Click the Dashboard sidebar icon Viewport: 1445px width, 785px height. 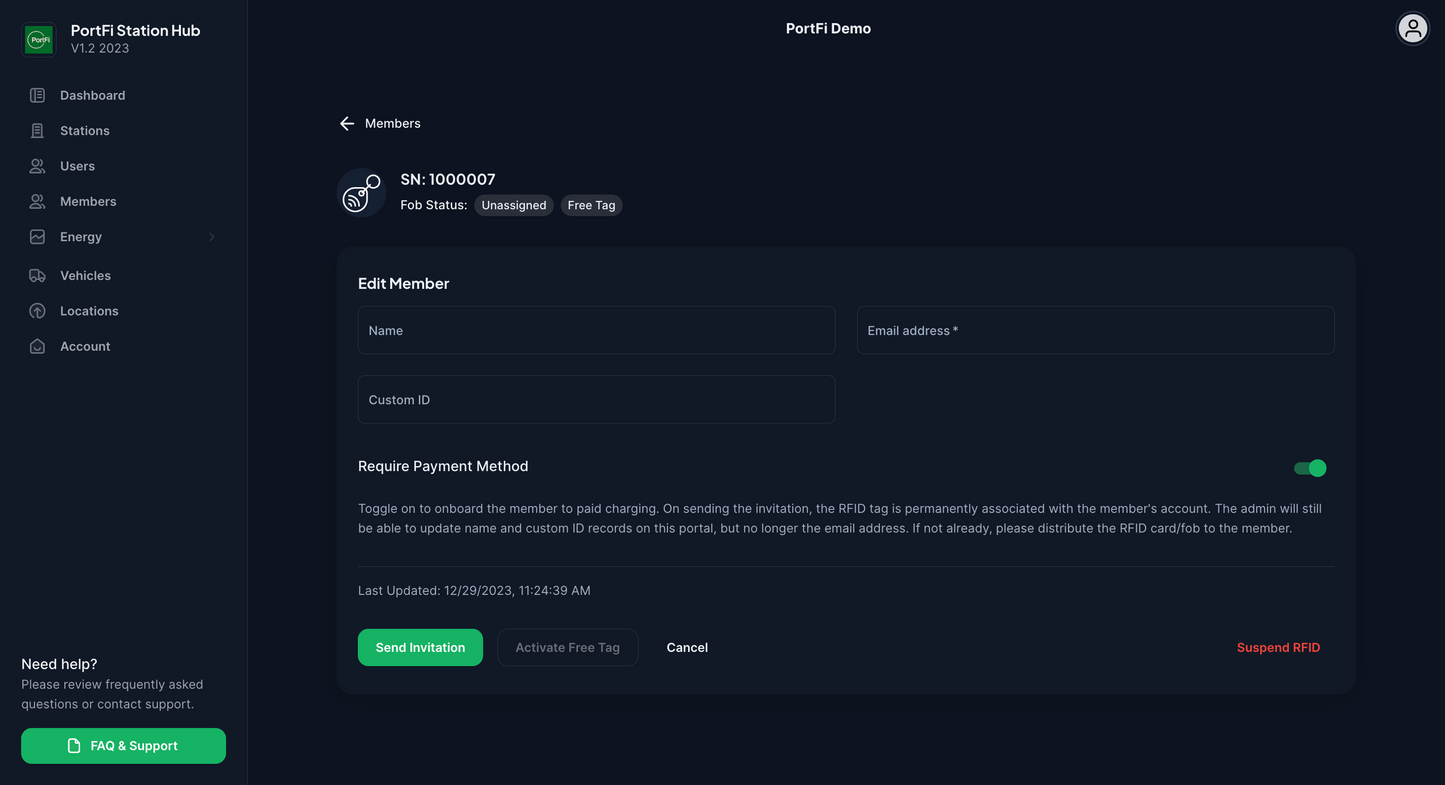pos(37,96)
